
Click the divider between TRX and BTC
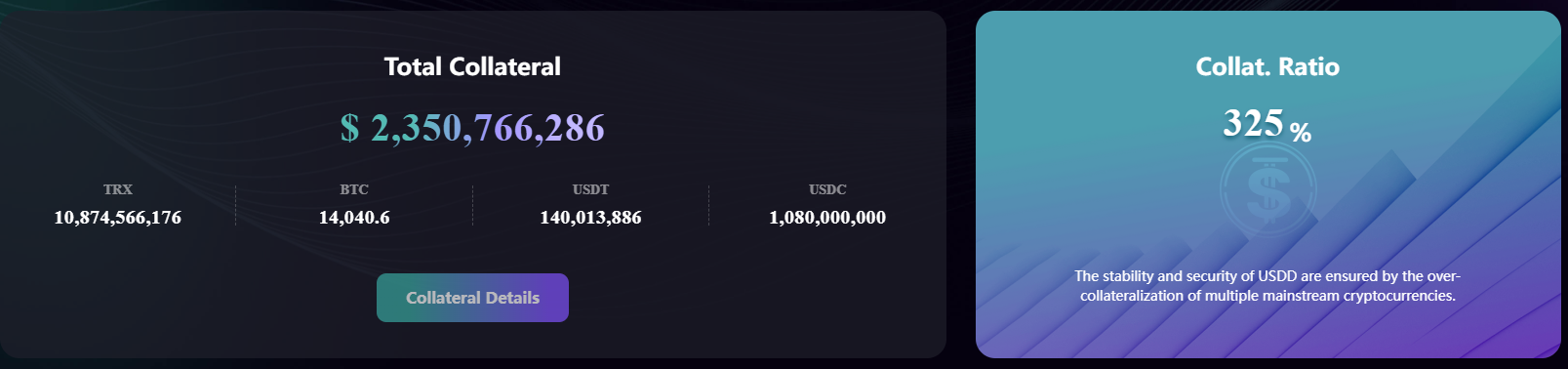[x=236, y=205]
